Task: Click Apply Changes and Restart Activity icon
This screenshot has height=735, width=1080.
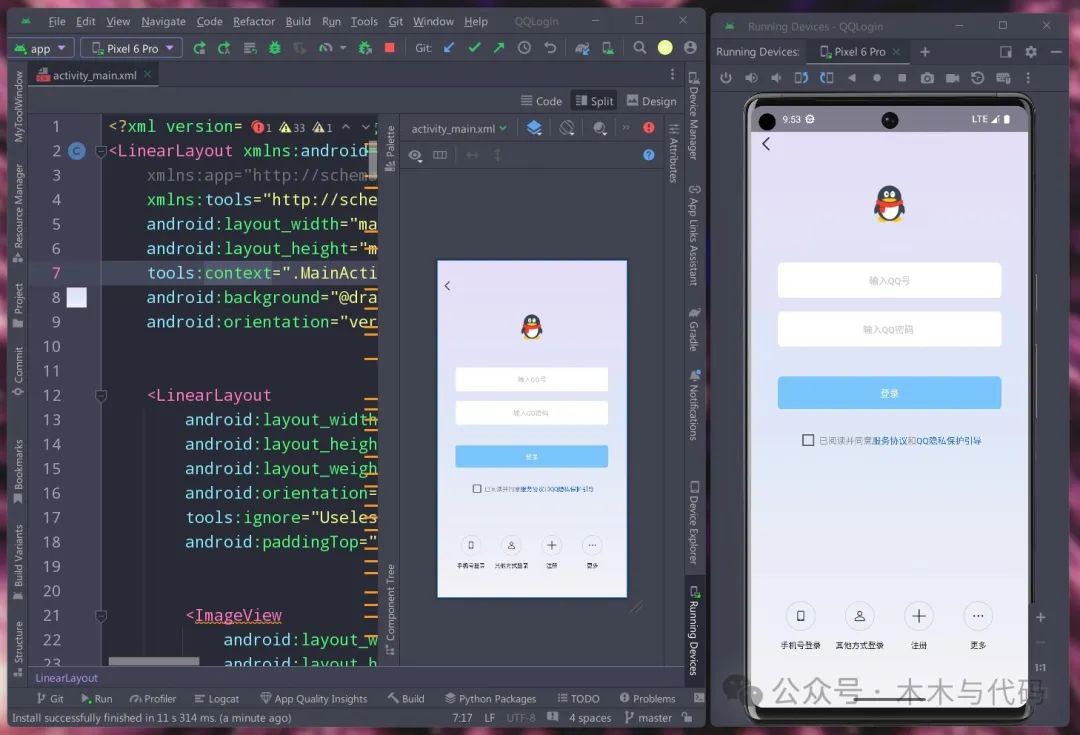Action: 224,48
